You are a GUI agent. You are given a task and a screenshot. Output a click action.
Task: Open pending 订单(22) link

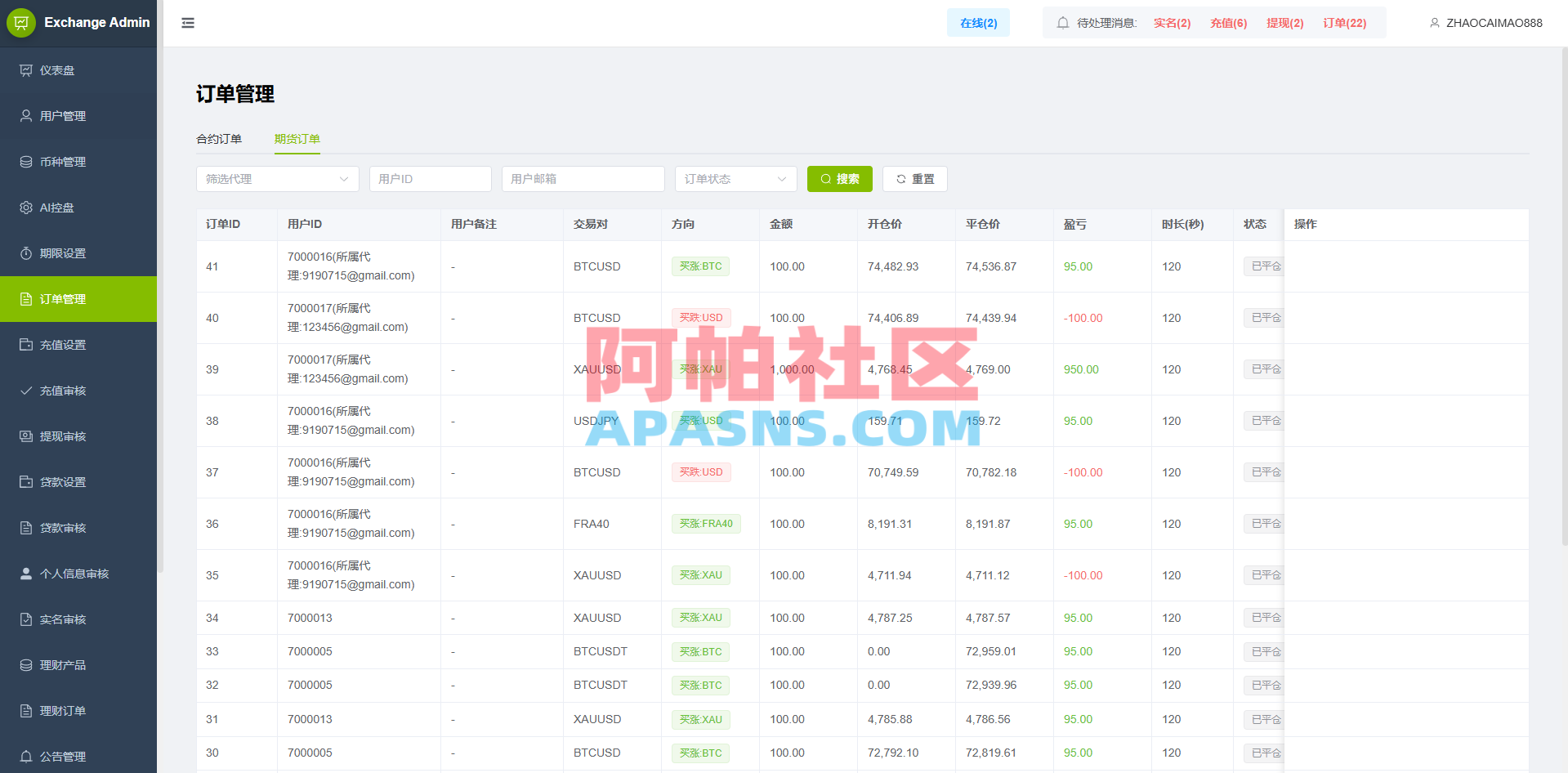1344,23
